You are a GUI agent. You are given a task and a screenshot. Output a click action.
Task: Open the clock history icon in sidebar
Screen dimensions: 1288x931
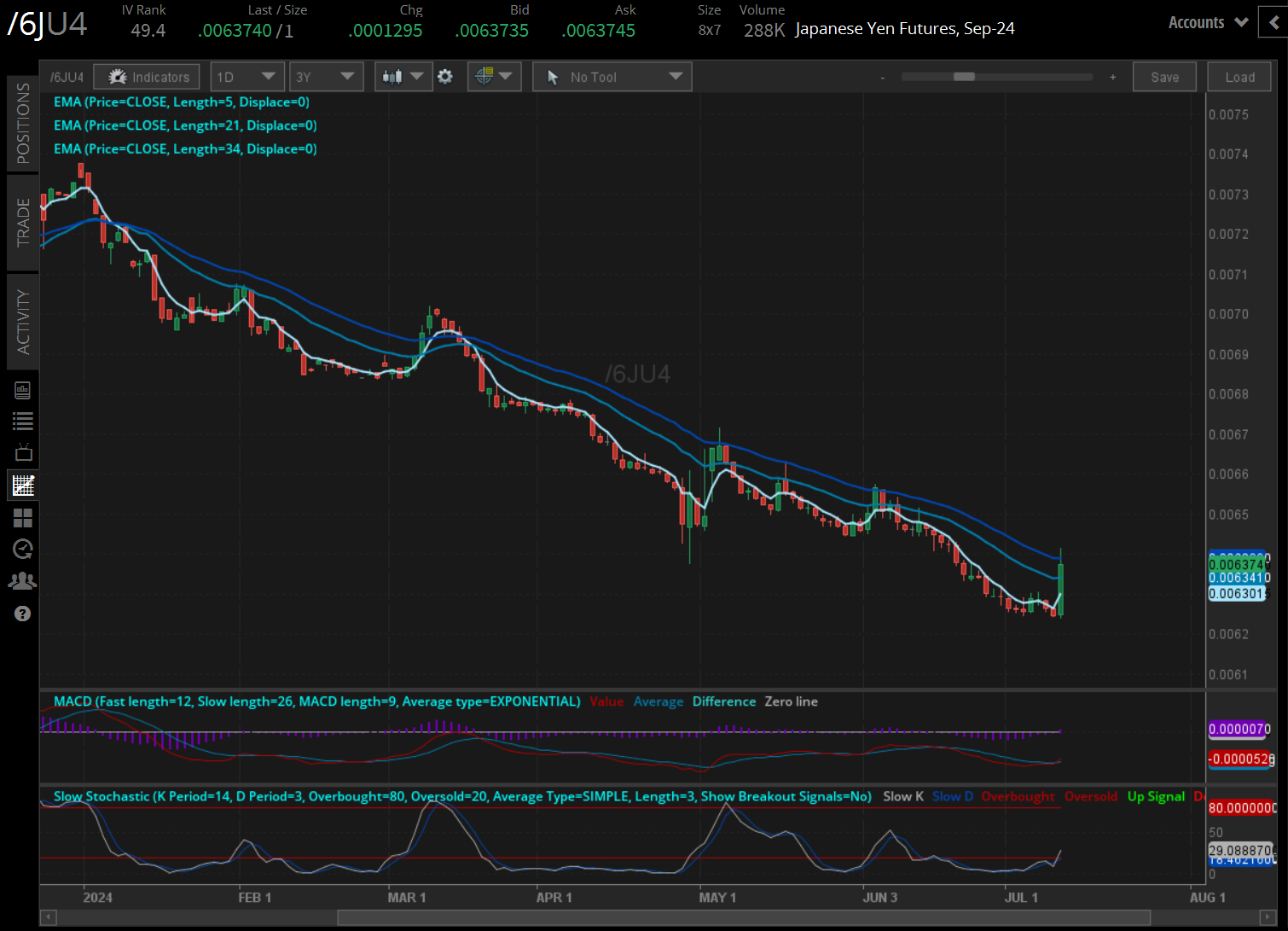[x=23, y=549]
